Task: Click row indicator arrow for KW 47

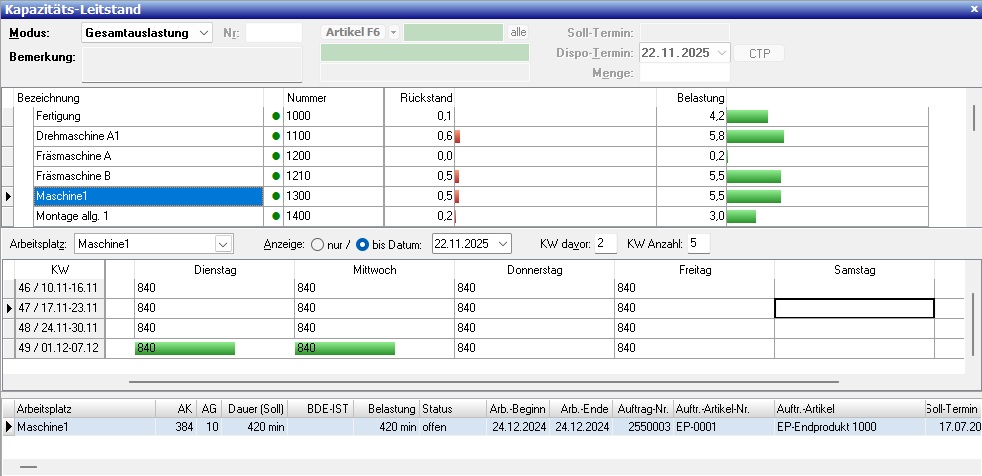Action: click(x=9, y=309)
